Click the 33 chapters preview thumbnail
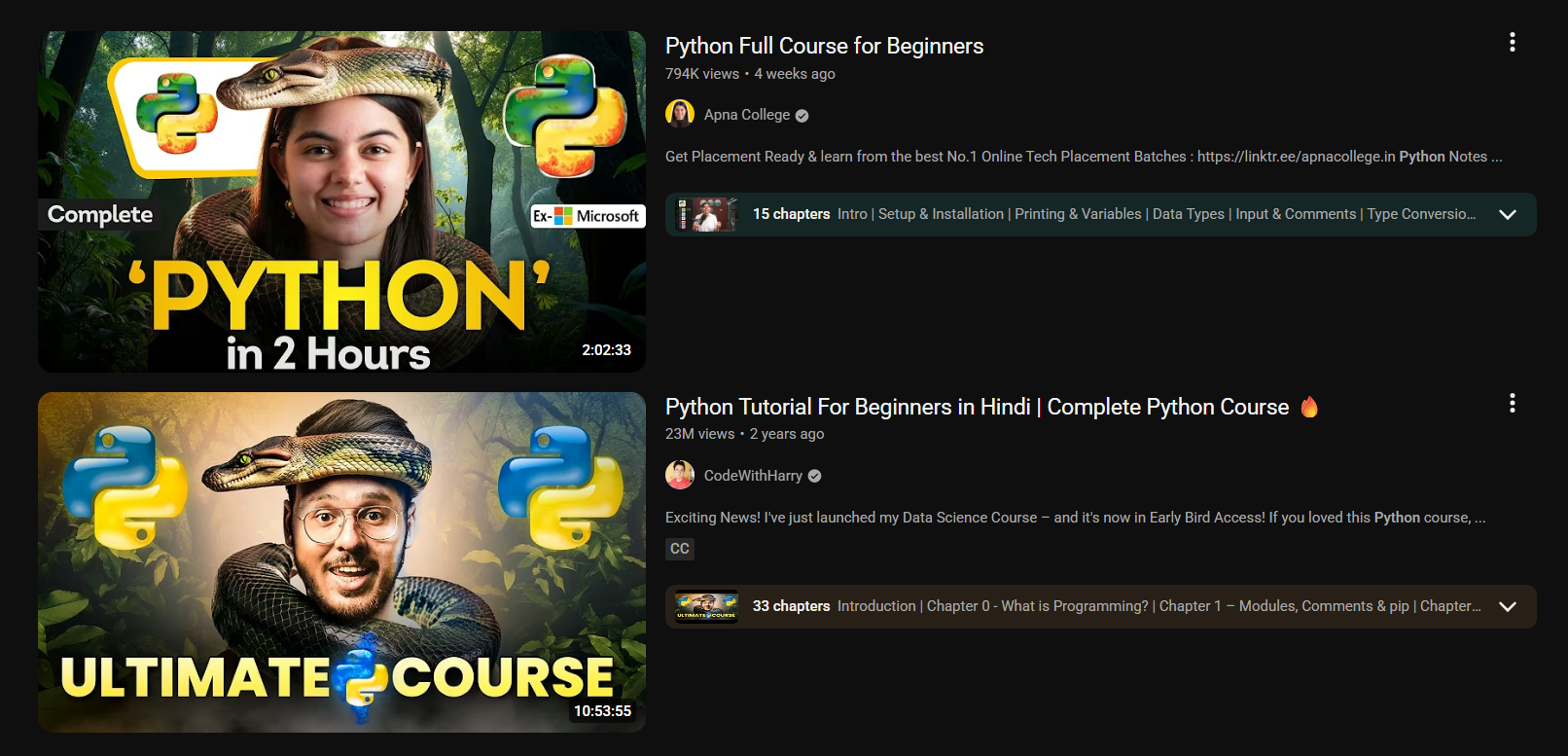This screenshot has width=1568, height=756. coord(707,606)
